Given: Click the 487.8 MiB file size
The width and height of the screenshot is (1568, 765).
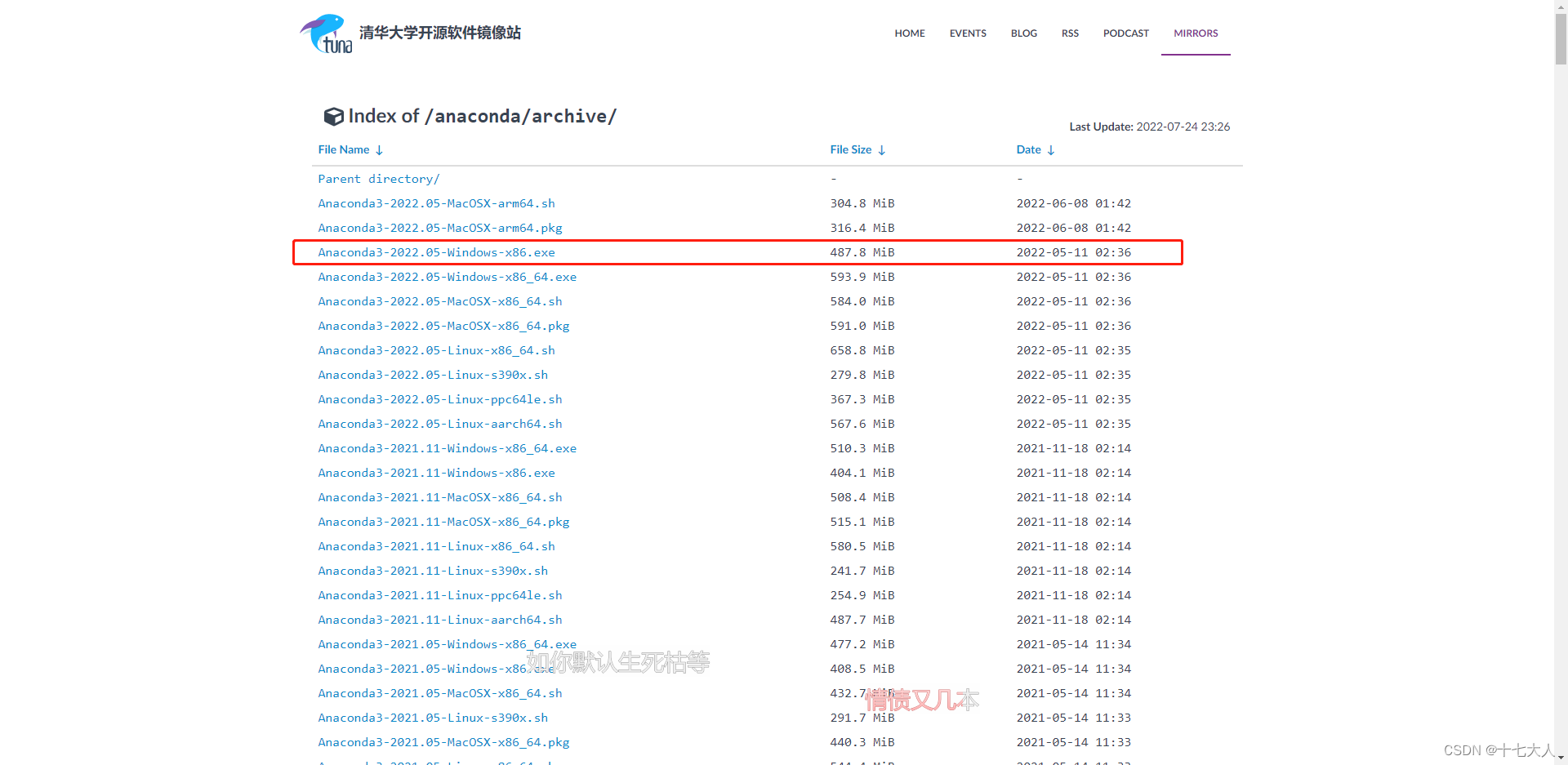Looking at the screenshot, I should pyautogui.click(x=862, y=252).
